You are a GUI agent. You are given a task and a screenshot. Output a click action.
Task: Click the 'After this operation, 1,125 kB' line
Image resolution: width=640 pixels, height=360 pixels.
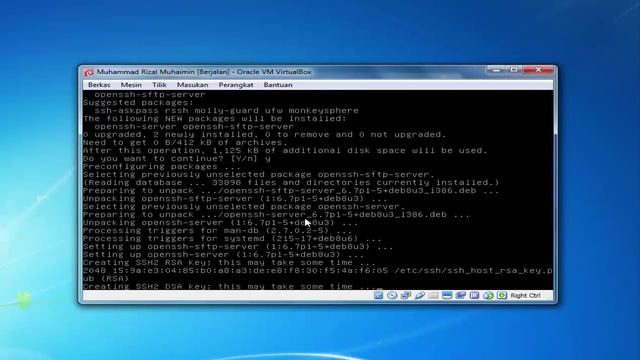pos(285,150)
